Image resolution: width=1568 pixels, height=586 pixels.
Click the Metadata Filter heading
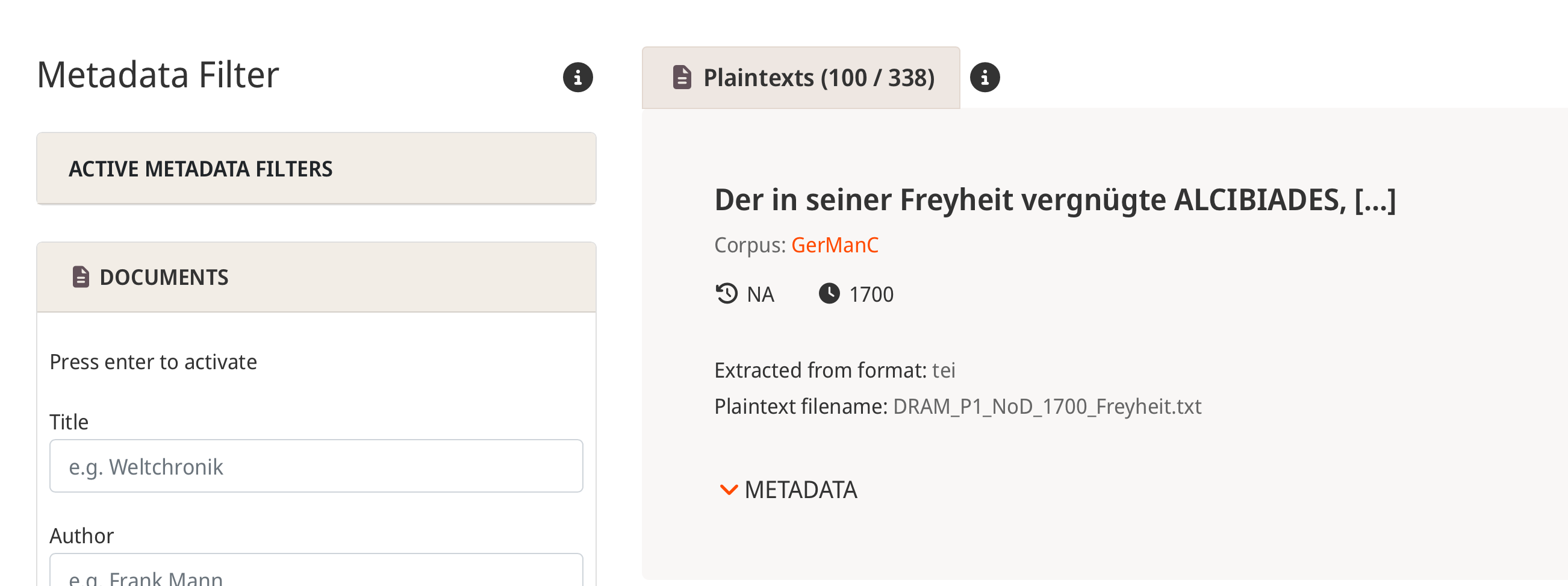(x=158, y=75)
